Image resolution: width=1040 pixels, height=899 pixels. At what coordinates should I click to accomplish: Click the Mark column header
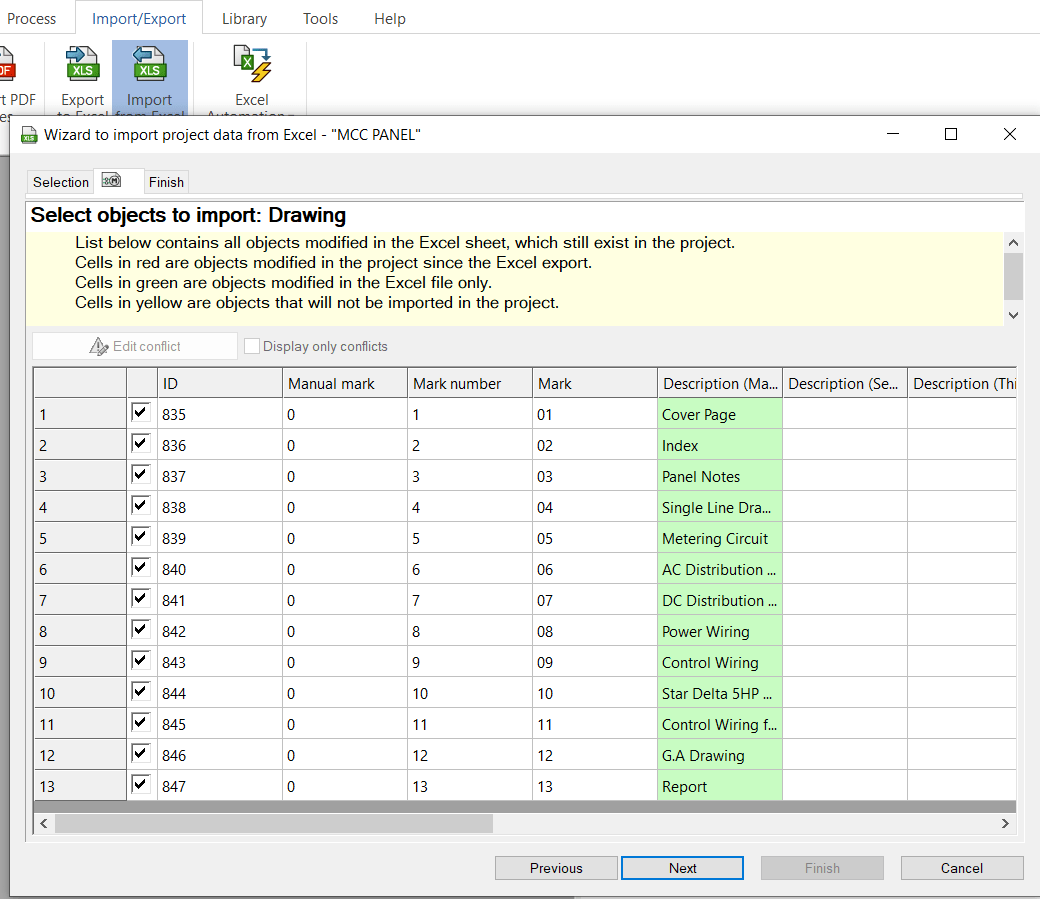coord(595,383)
